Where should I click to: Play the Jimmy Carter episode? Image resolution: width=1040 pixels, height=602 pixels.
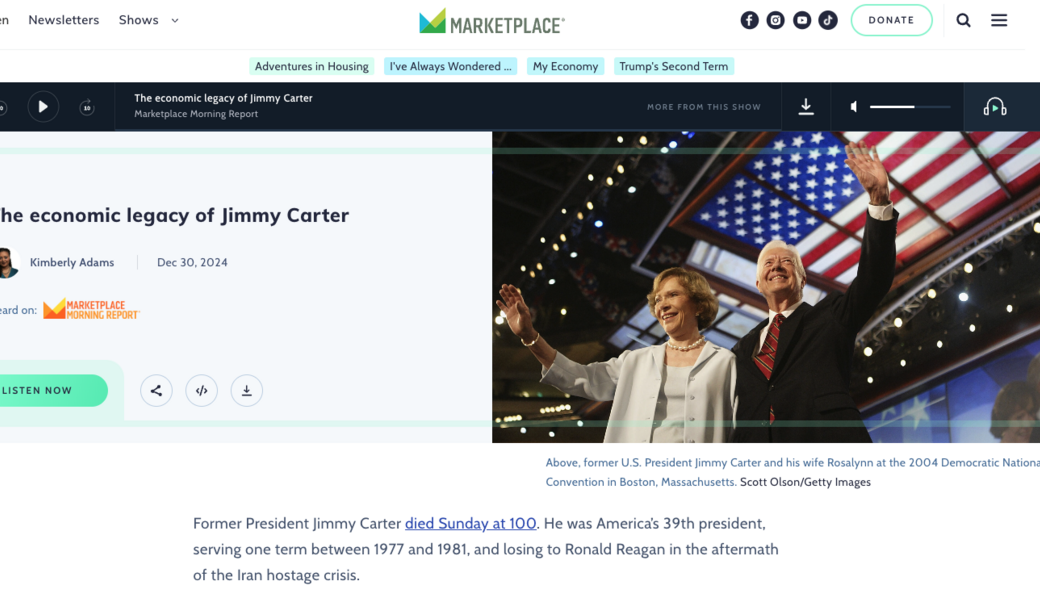tap(43, 107)
